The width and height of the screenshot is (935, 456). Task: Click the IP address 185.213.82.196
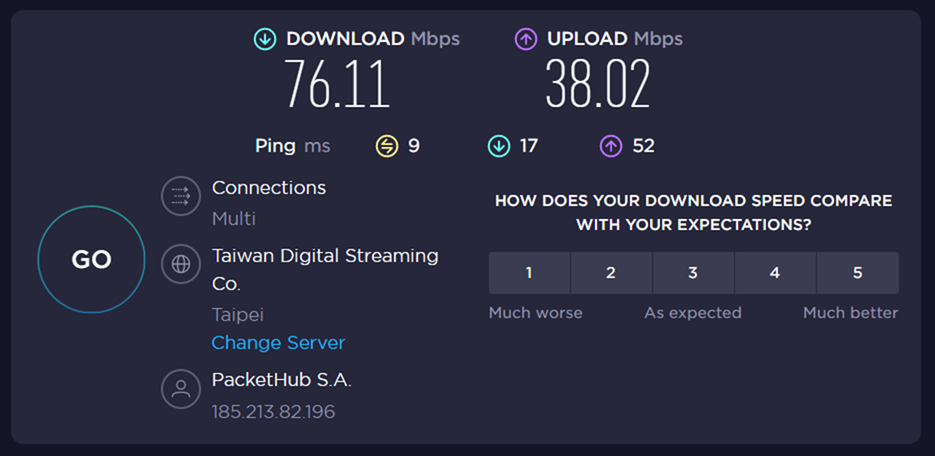273,412
